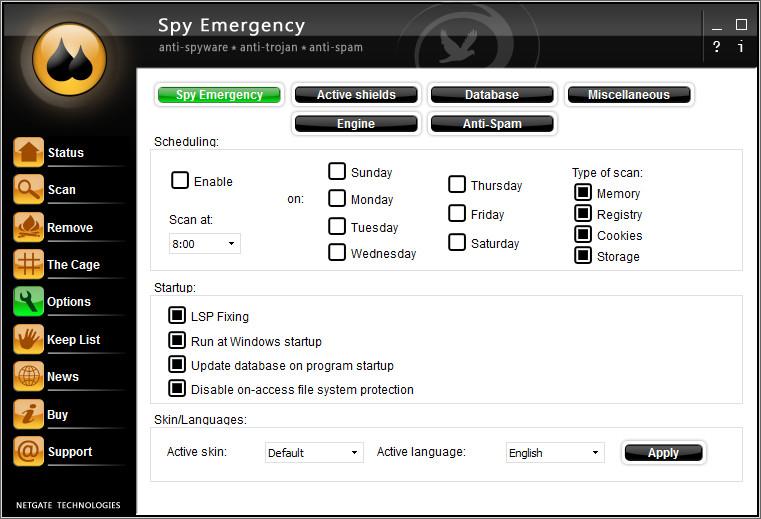The width and height of the screenshot is (761, 519).
Task: Open Keep List label in sidebar
Action: pyautogui.click(x=74, y=340)
